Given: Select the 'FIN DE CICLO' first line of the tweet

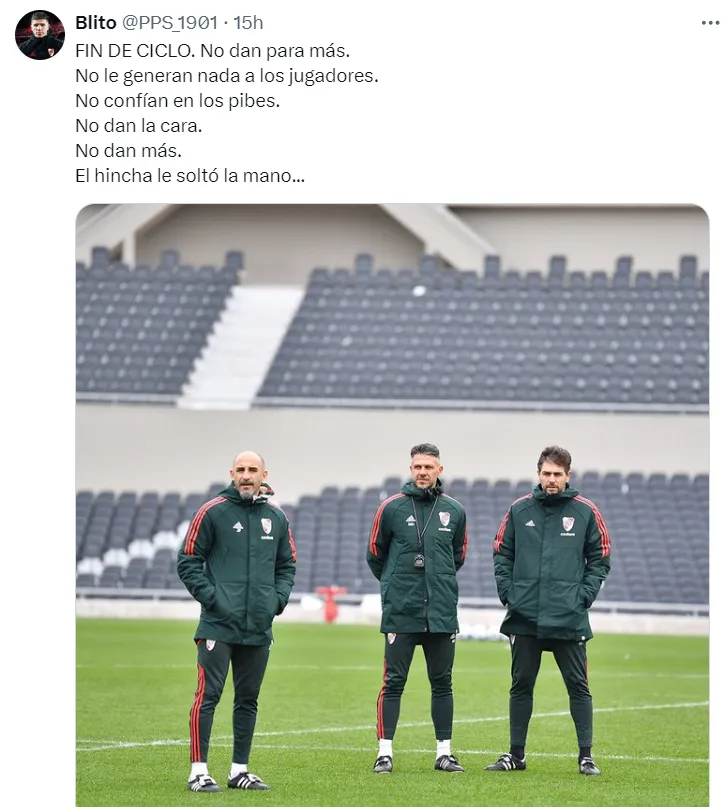Looking at the screenshot, I should click(x=213, y=50).
